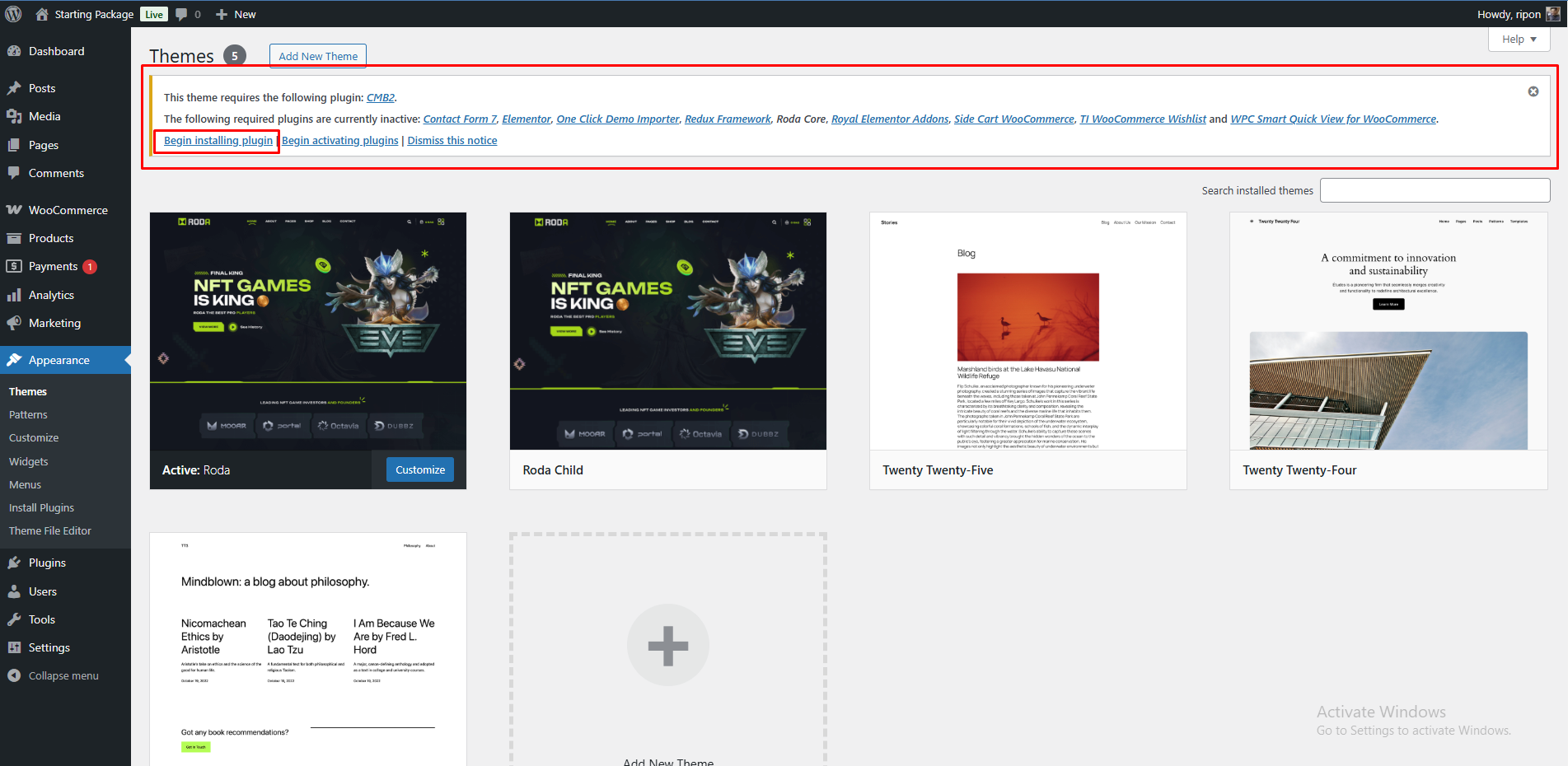The width and height of the screenshot is (1568, 766).
Task: Open the comments bubble in admin bar
Action: click(x=182, y=14)
